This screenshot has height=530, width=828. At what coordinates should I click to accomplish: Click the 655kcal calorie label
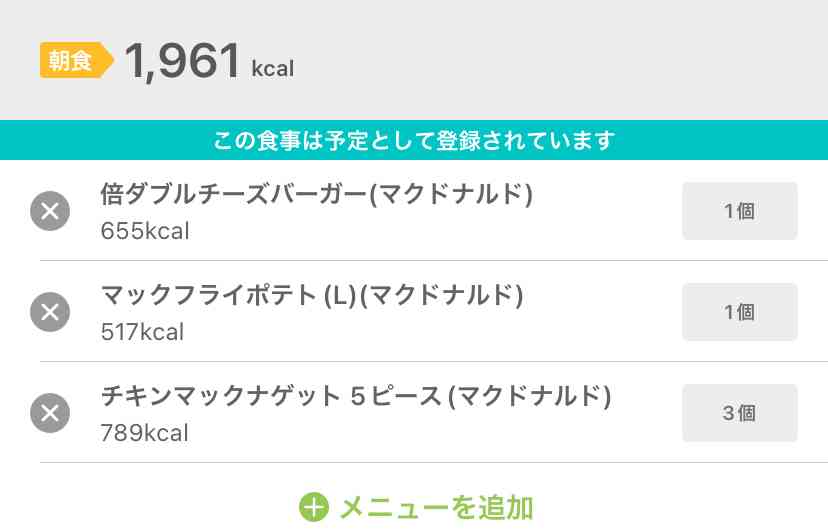coord(145,231)
